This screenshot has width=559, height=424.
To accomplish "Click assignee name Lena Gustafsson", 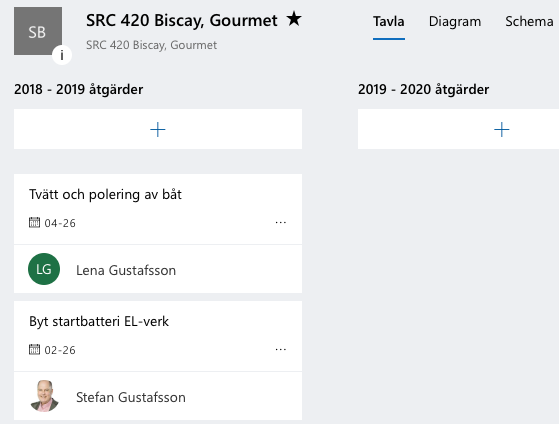I will click(126, 270).
